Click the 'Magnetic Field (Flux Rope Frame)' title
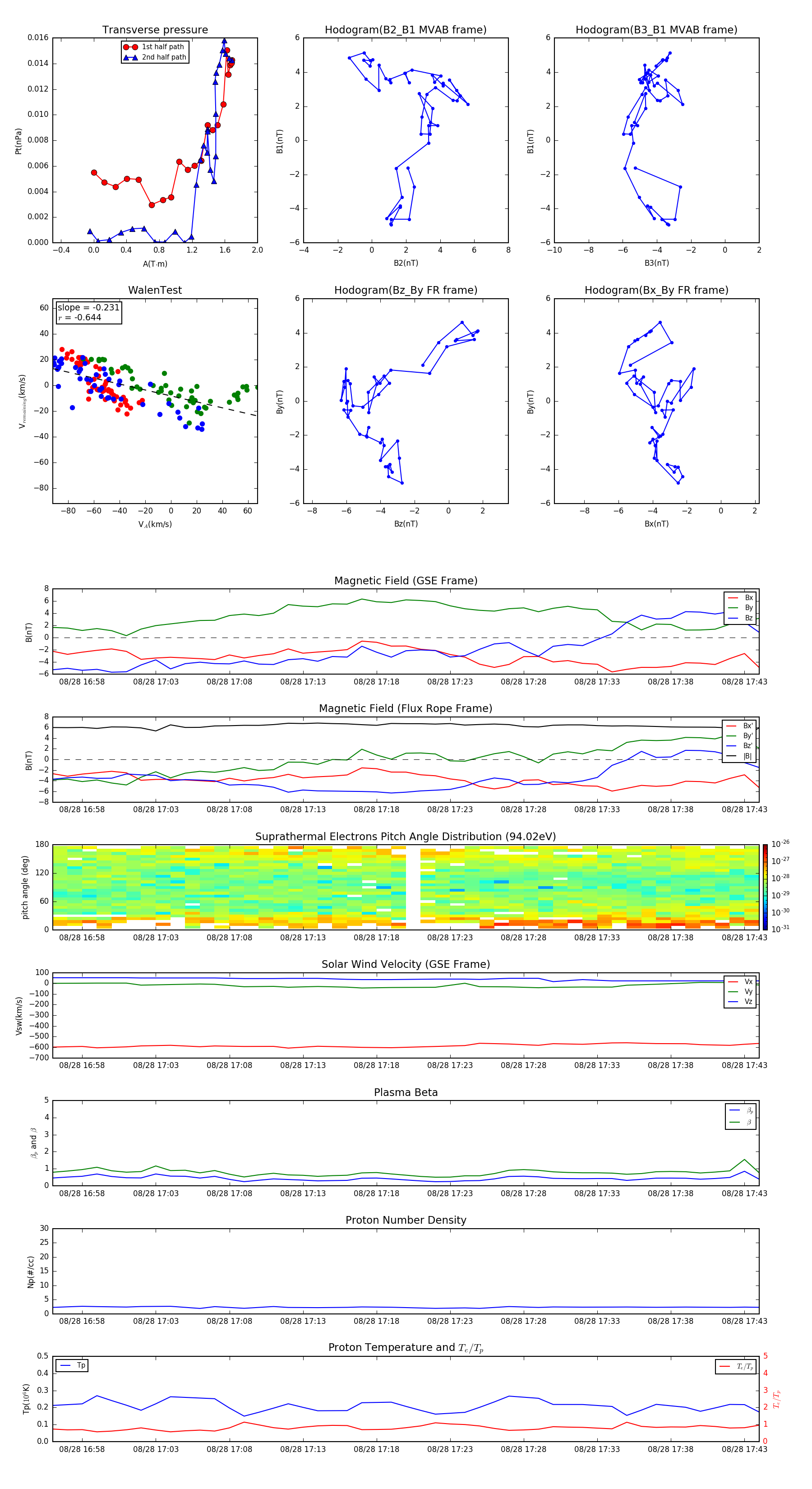This screenshot has width=812, height=1489. (406, 709)
